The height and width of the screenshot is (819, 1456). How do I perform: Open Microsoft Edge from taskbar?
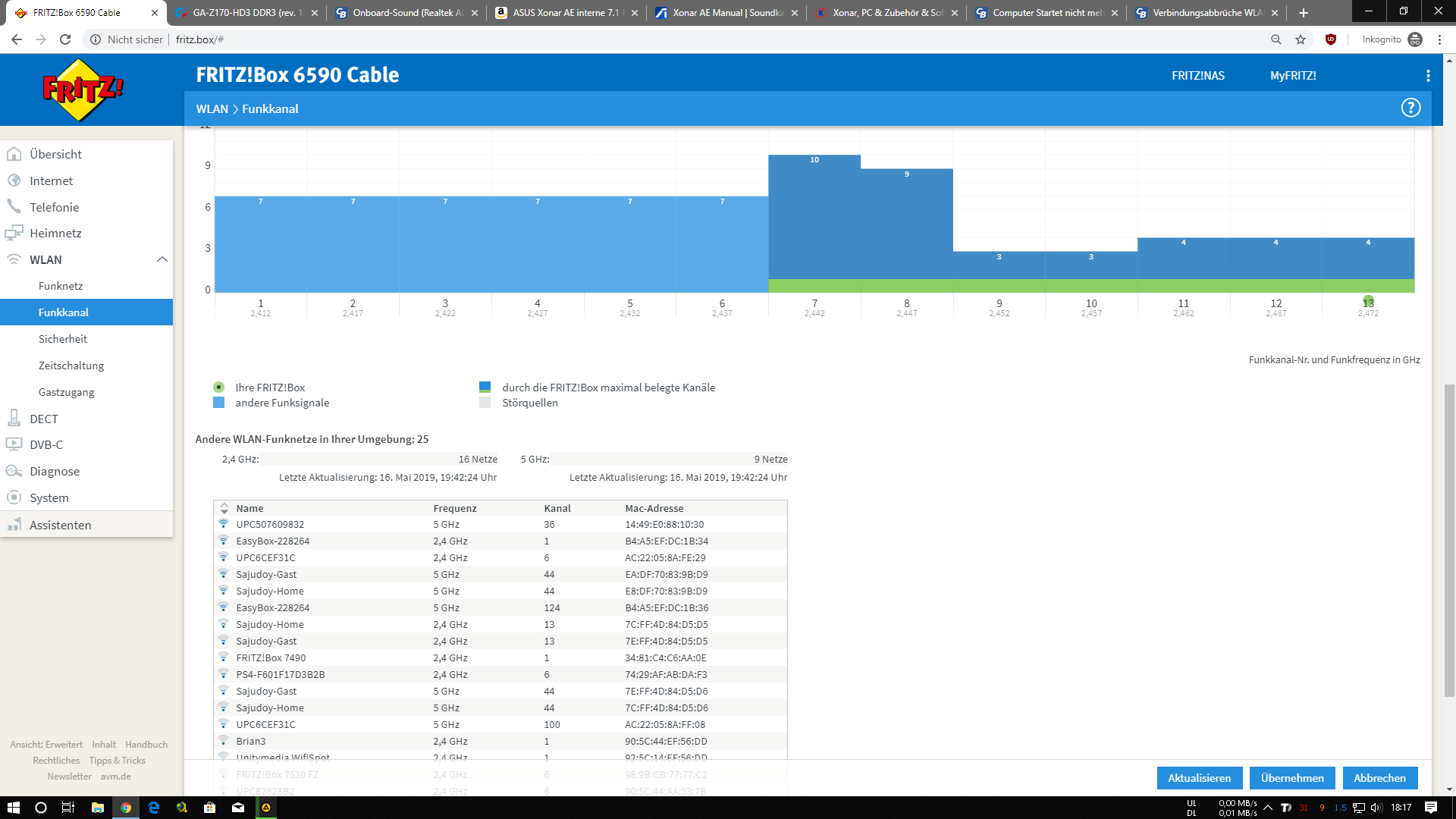pyautogui.click(x=154, y=808)
